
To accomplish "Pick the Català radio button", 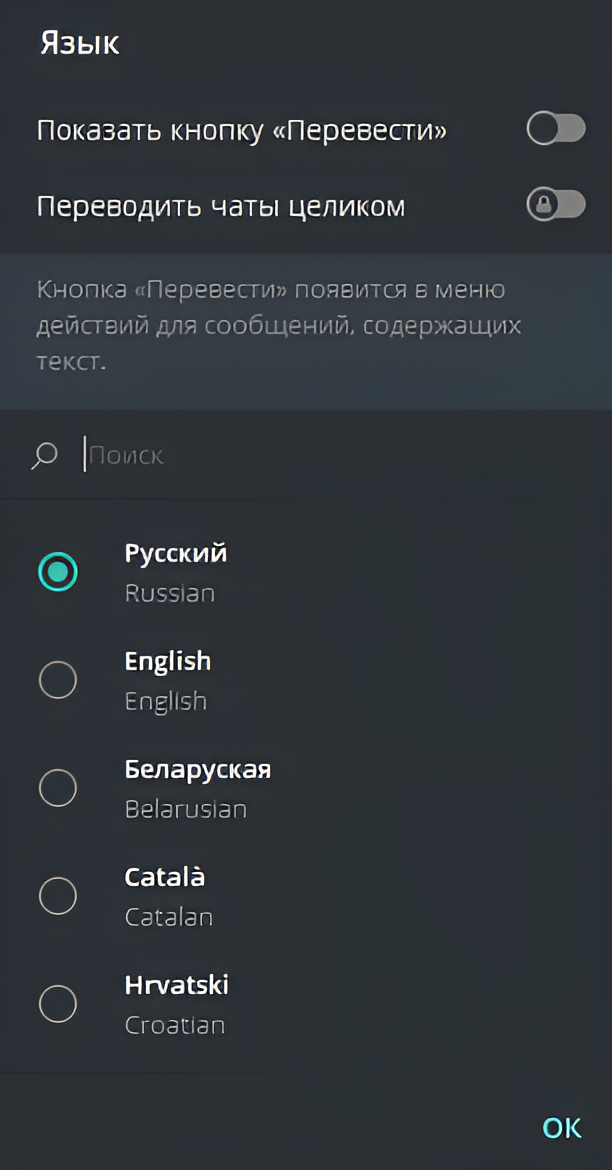I will 58,896.
